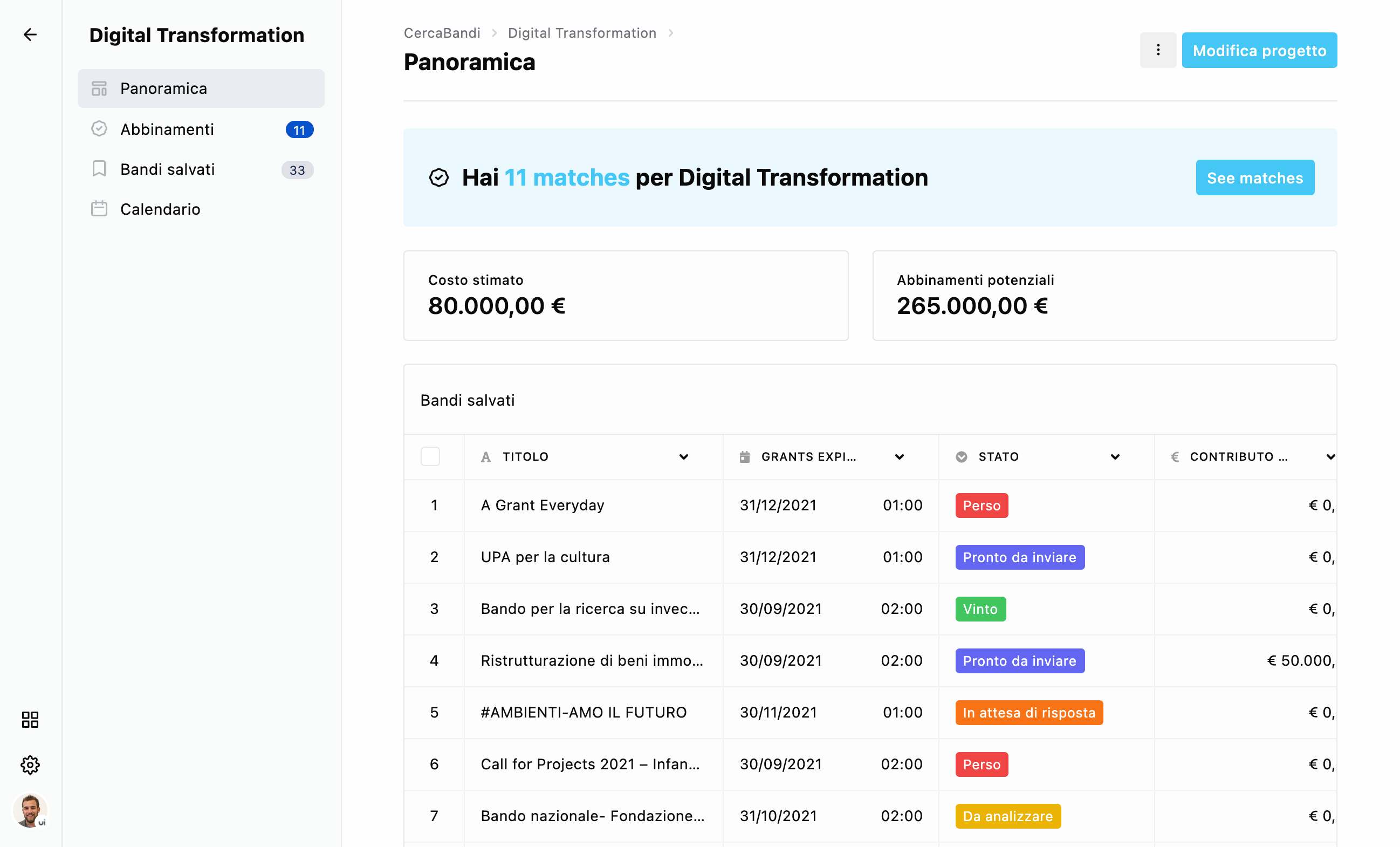Select the Panoramica sidebar item
The image size is (1400, 847).
point(201,88)
